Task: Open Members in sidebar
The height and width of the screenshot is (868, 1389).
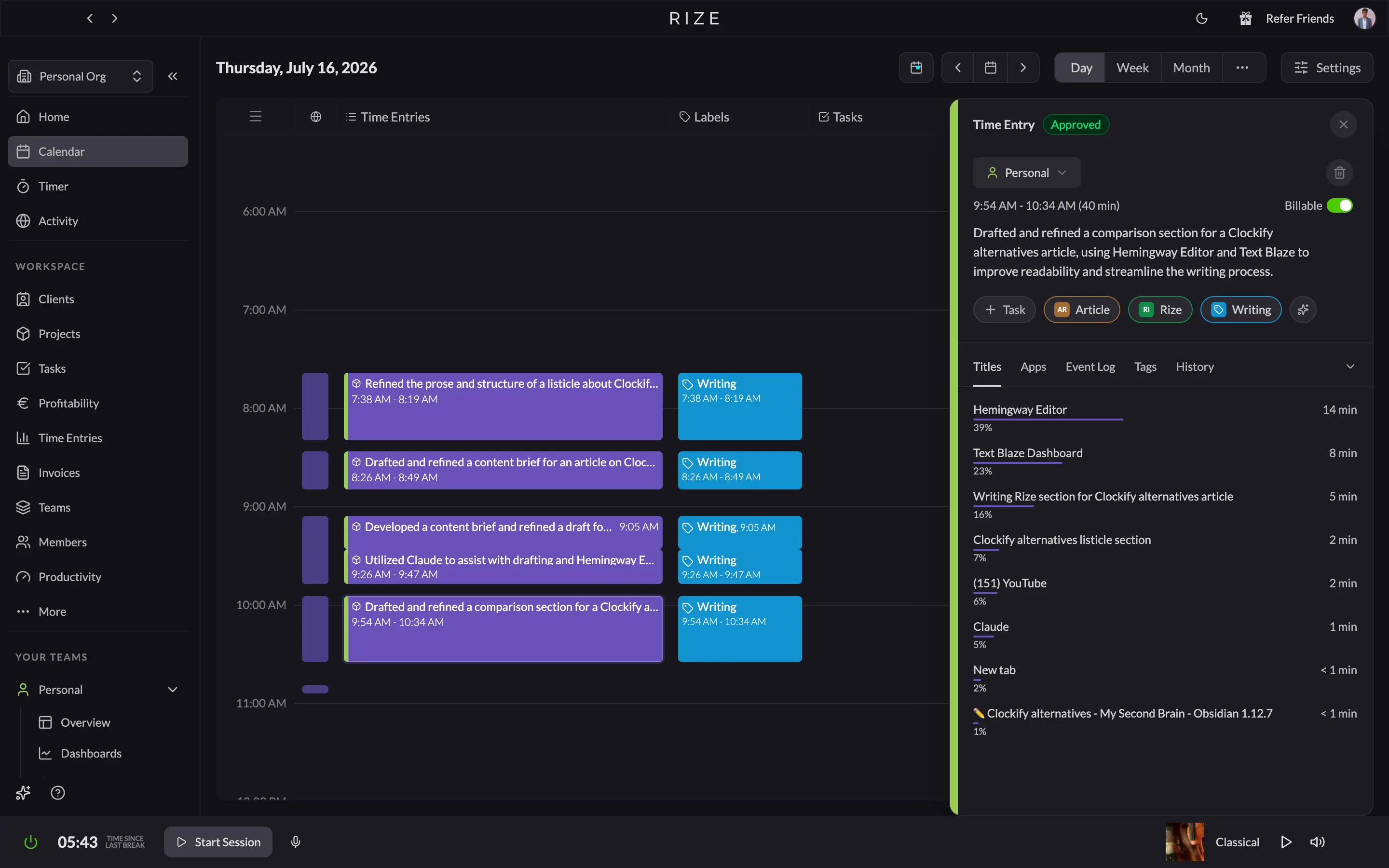Action: click(x=97, y=542)
